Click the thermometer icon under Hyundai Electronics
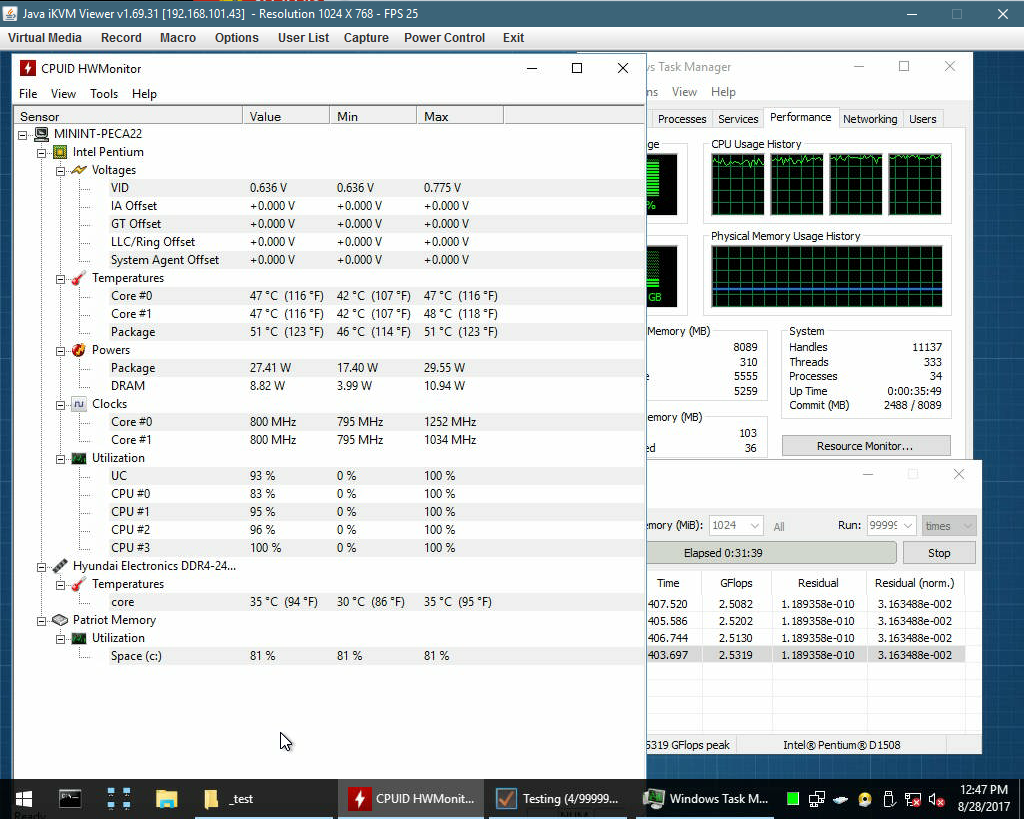Viewport: 1024px width, 819px height. [78, 585]
